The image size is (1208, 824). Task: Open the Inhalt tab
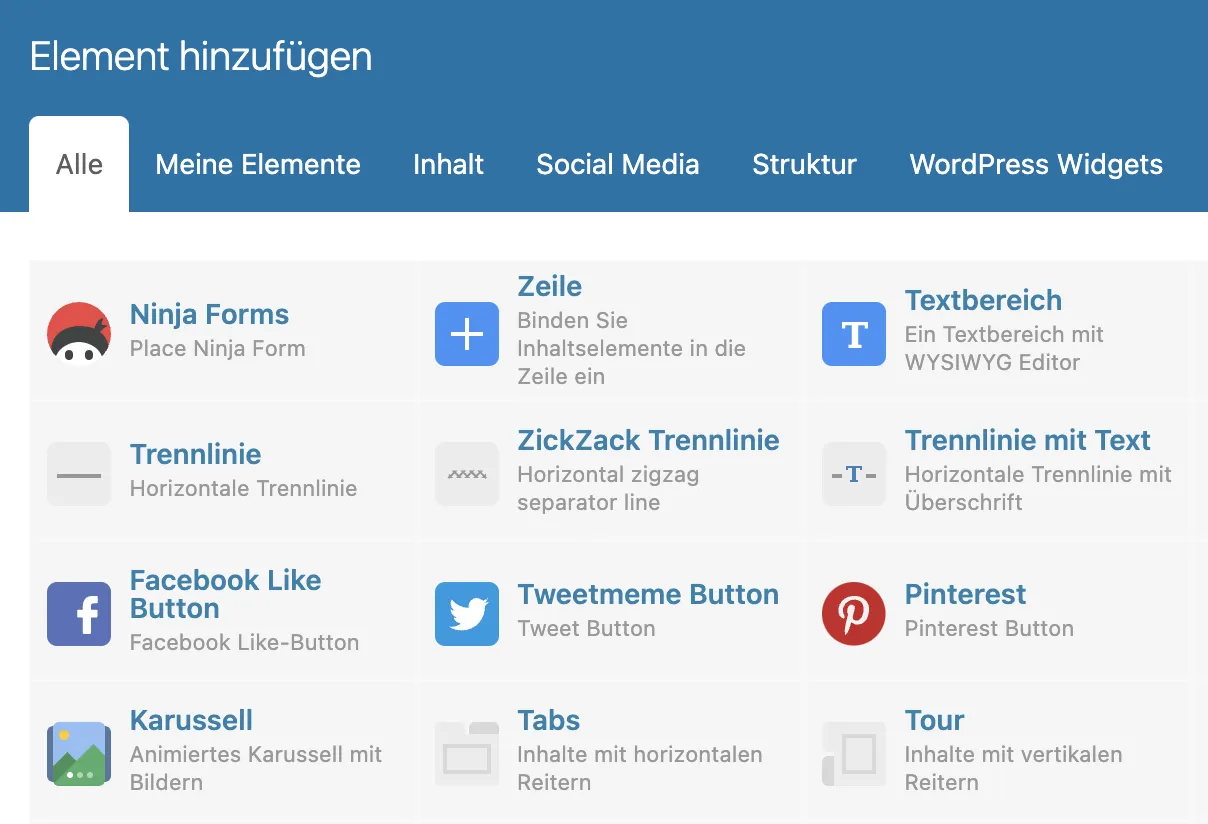point(449,165)
